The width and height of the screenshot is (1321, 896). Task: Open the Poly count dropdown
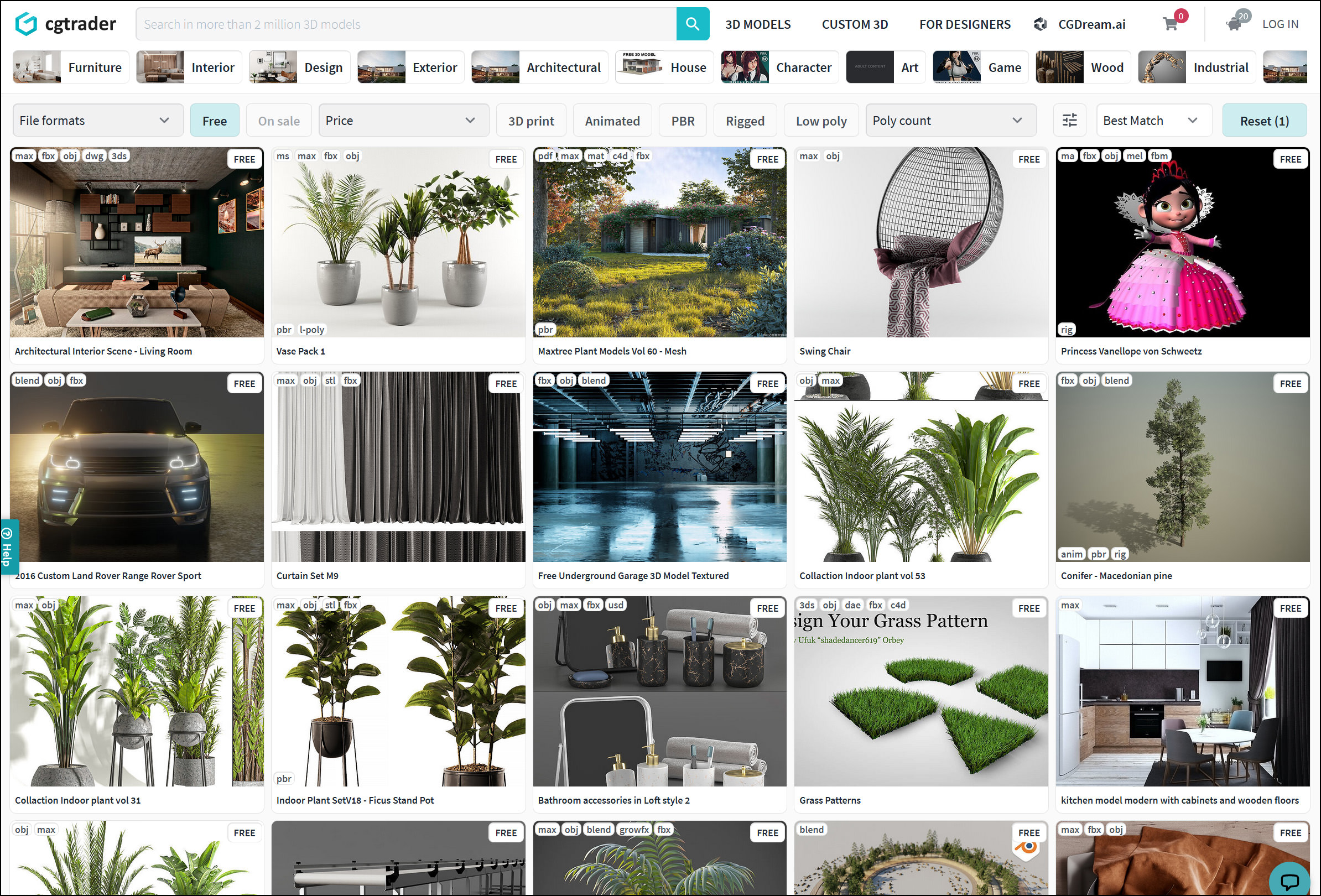950,121
